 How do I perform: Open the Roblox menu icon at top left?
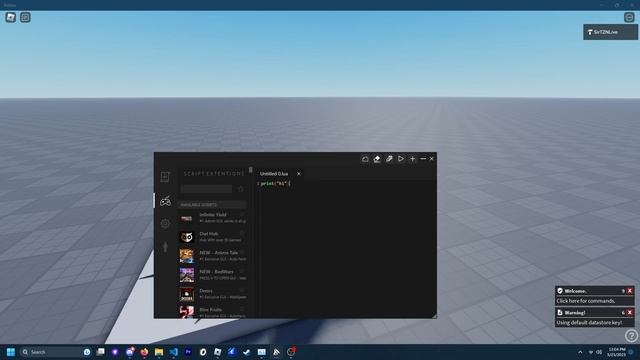[11, 18]
